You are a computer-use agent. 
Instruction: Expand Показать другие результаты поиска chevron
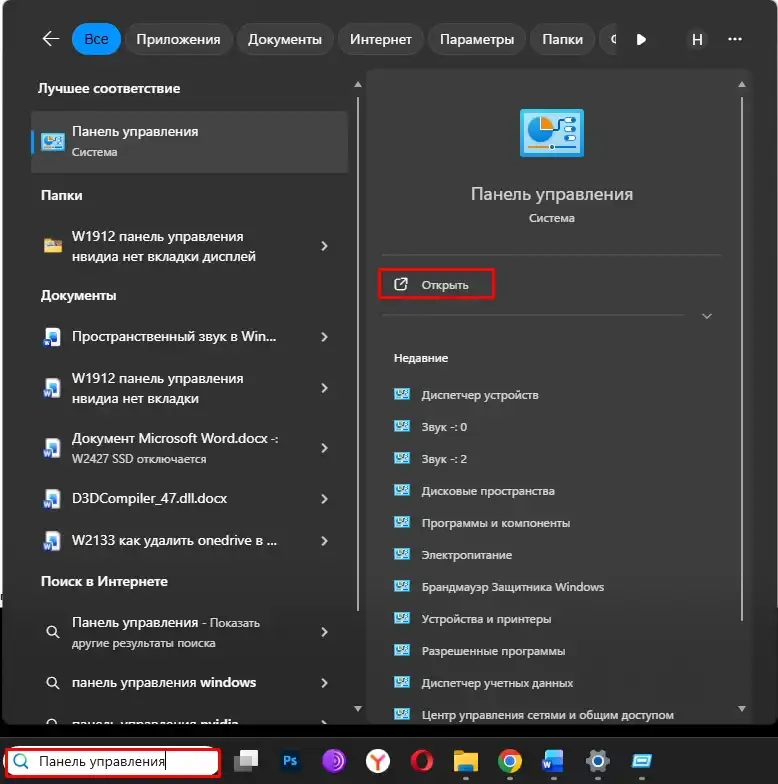tap(324, 632)
